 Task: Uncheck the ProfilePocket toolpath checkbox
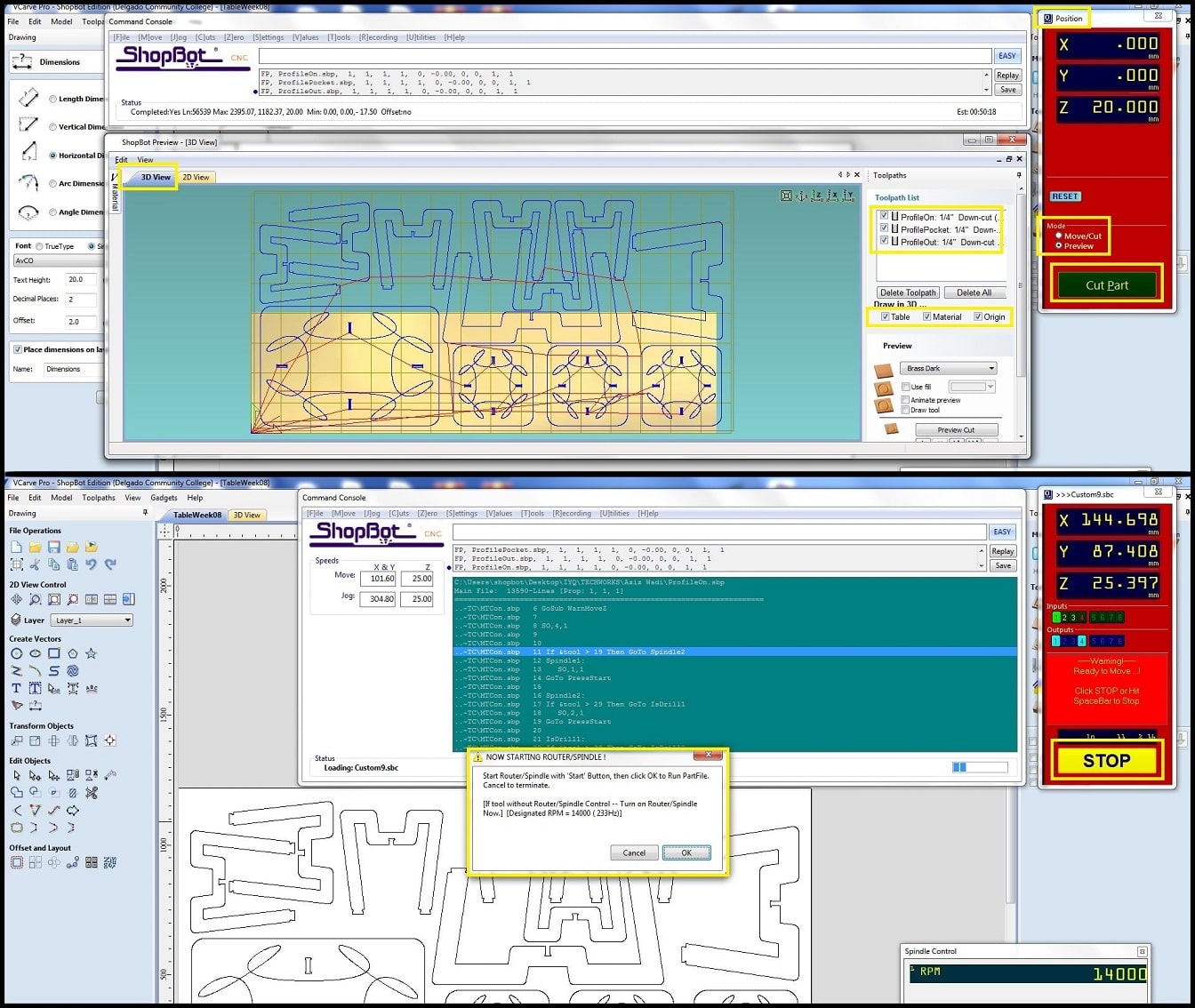[x=884, y=228]
